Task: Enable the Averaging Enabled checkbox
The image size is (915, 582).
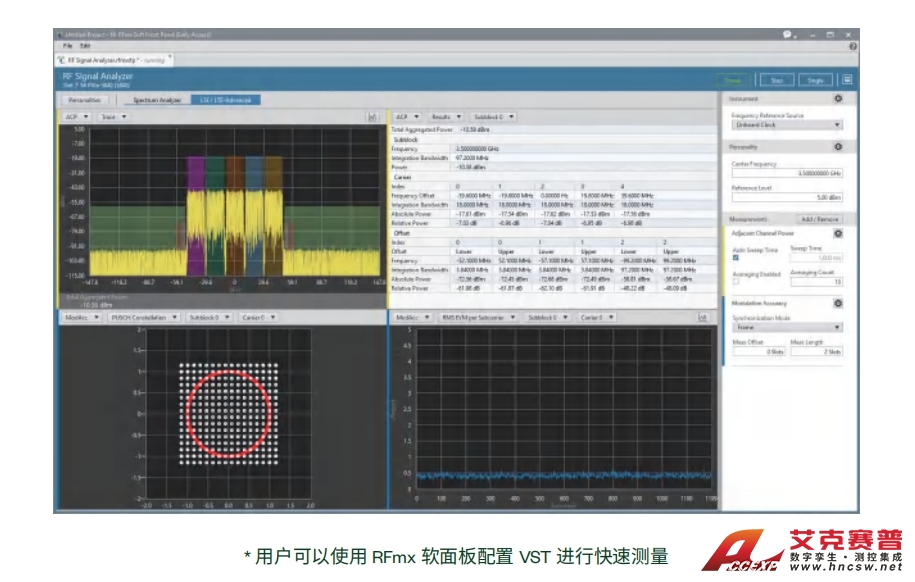Action: point(736,281)
